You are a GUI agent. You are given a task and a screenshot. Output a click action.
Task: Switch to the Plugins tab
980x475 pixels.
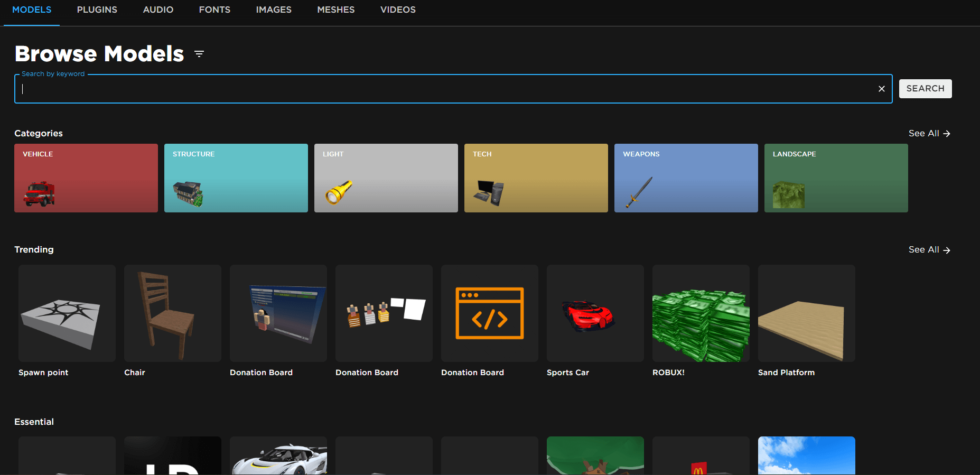coord(97,10)
